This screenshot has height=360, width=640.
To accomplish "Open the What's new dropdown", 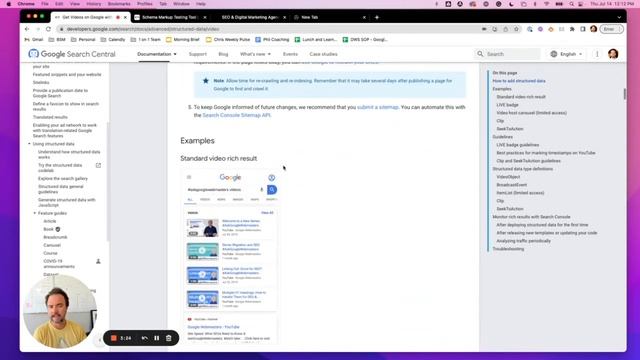I will [x=255, y=54].
